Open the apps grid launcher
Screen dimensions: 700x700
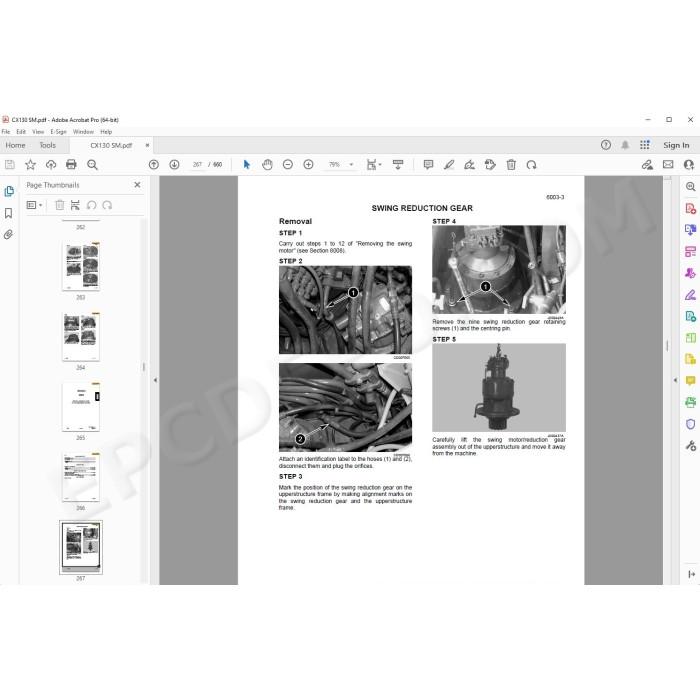point(645,145)
